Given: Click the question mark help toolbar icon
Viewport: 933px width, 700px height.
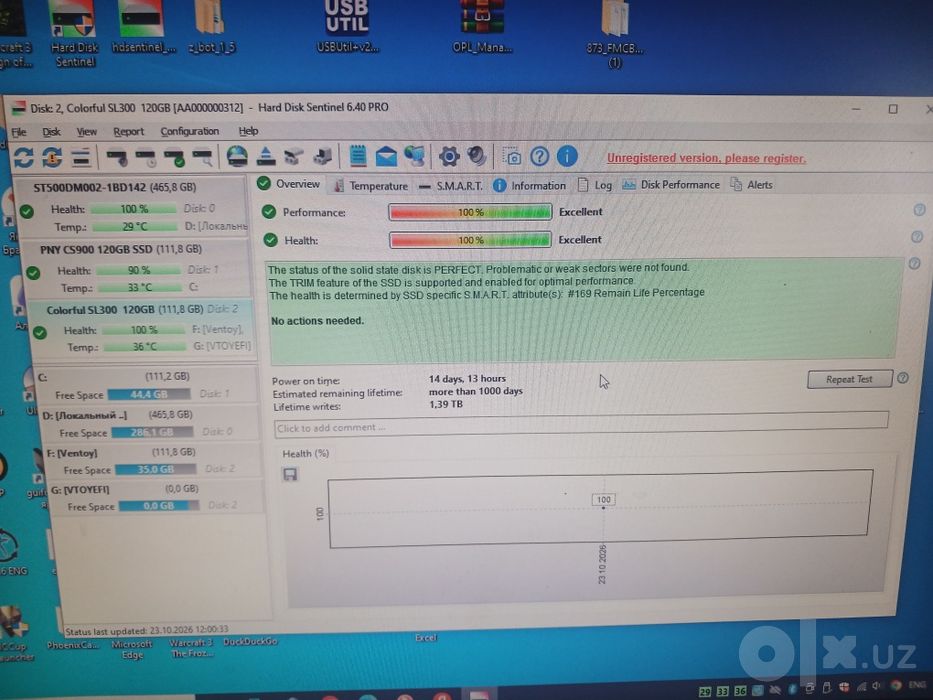Looking at the screenshot, I should click(x=540, y=157).
